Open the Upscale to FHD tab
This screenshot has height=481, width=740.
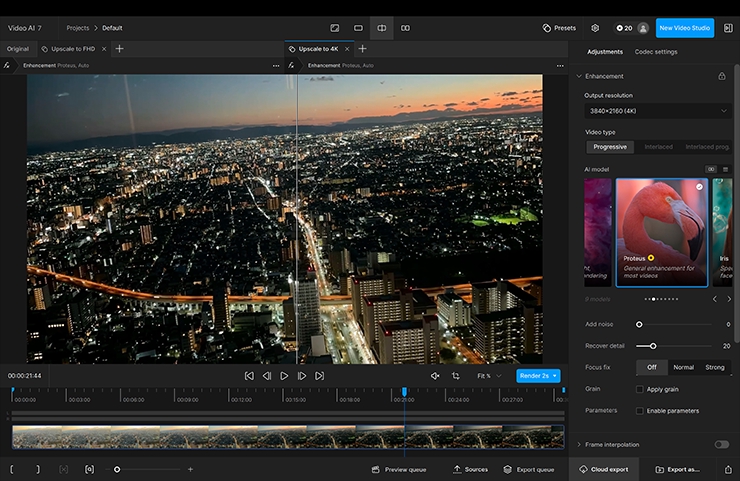(x=75, y=48)
